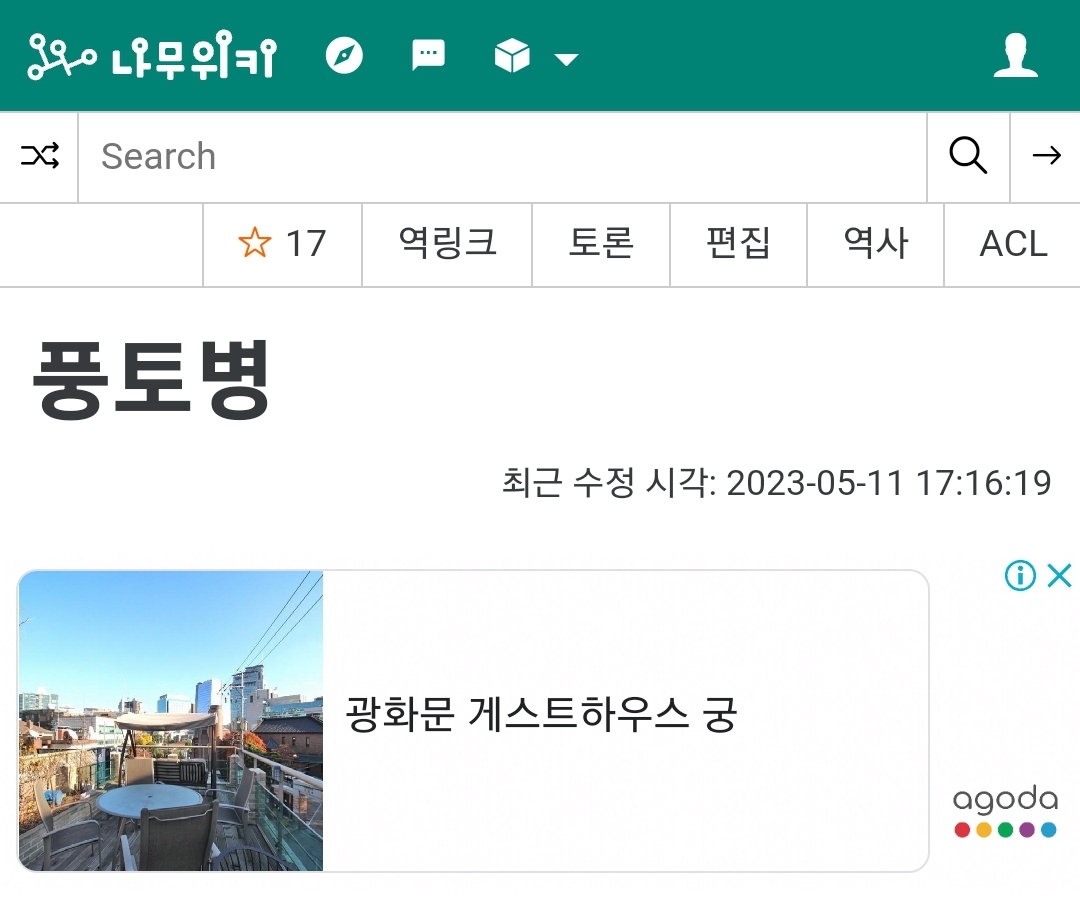Open recent changes compass icon
The height and width of the screenshot is (915, 1080).
[x=344, y=55]
